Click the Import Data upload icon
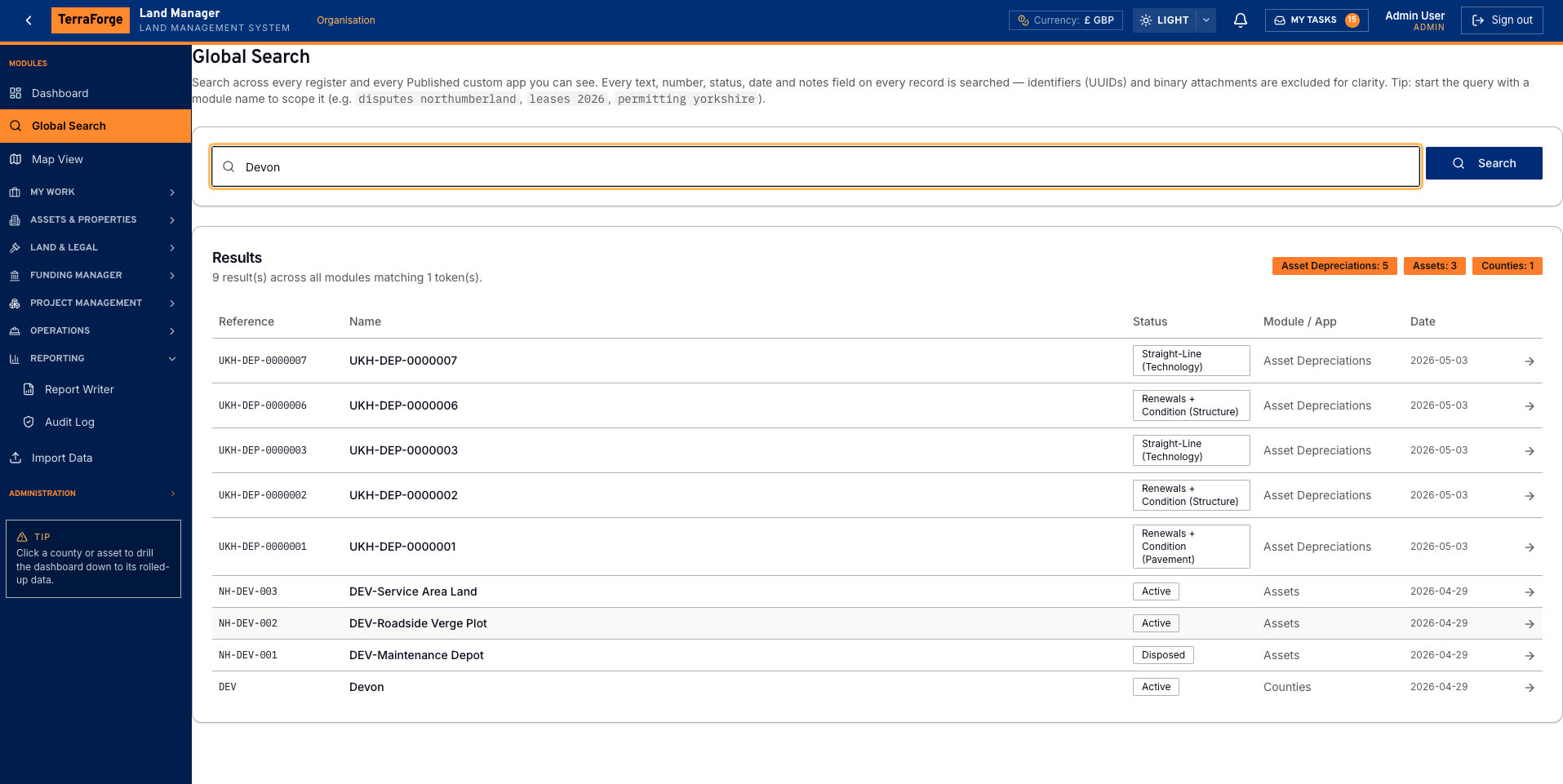The height and width of the screenshot is (784, 1563). pyautogui.click(x=16, y=458)
